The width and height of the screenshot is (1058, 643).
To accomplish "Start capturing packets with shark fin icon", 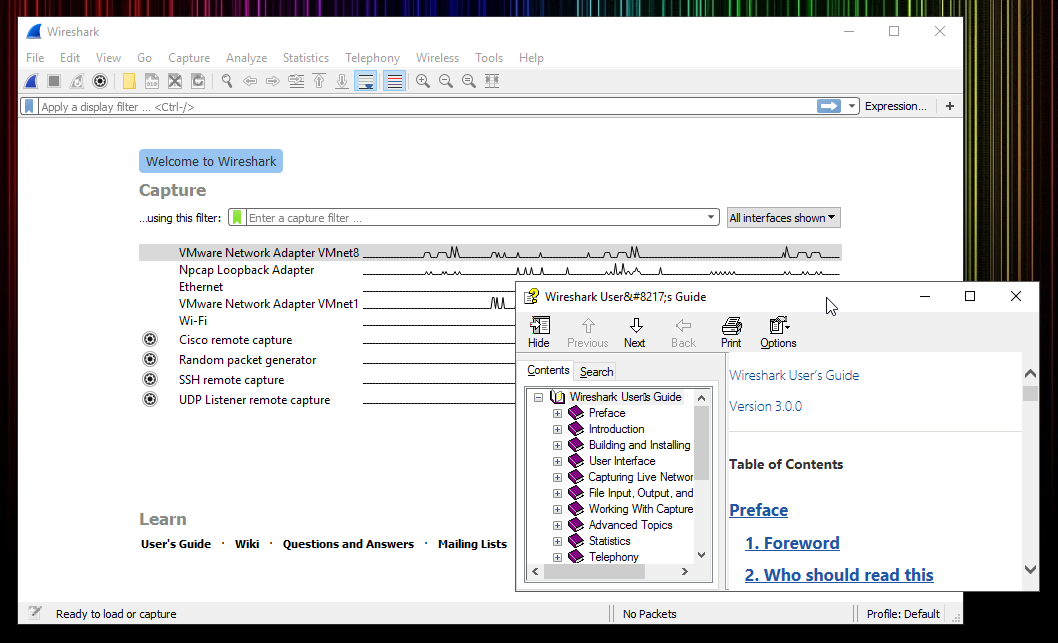I will [31, 81].
